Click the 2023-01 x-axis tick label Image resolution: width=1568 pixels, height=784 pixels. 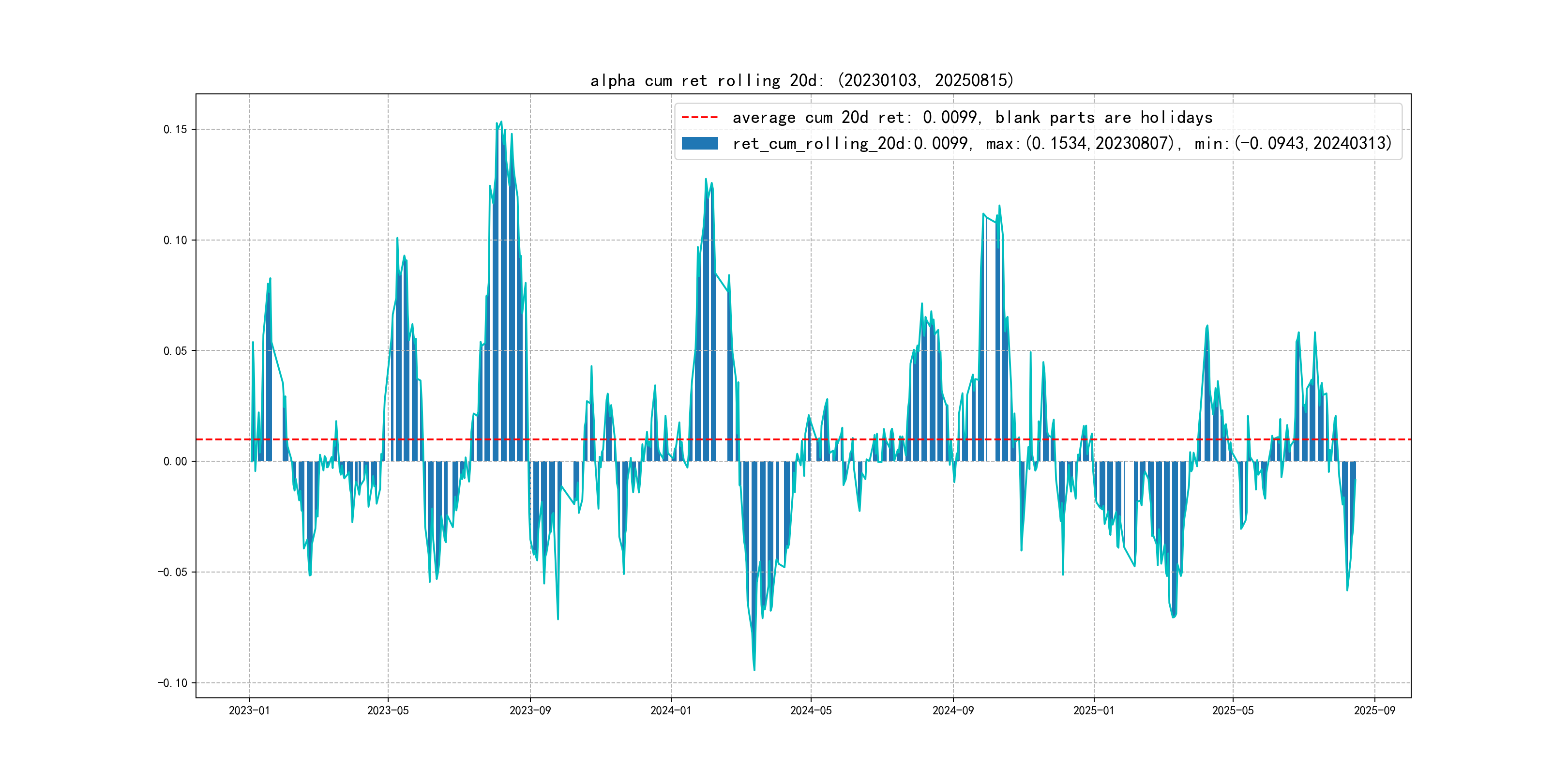point(249,710)
